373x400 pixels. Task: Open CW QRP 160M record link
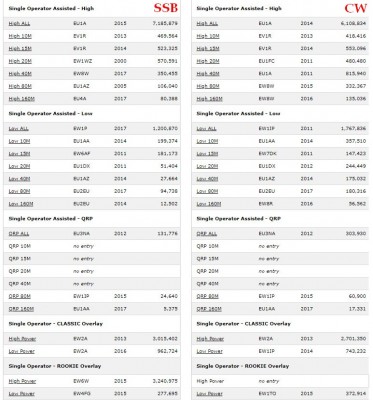coord(209,309)
